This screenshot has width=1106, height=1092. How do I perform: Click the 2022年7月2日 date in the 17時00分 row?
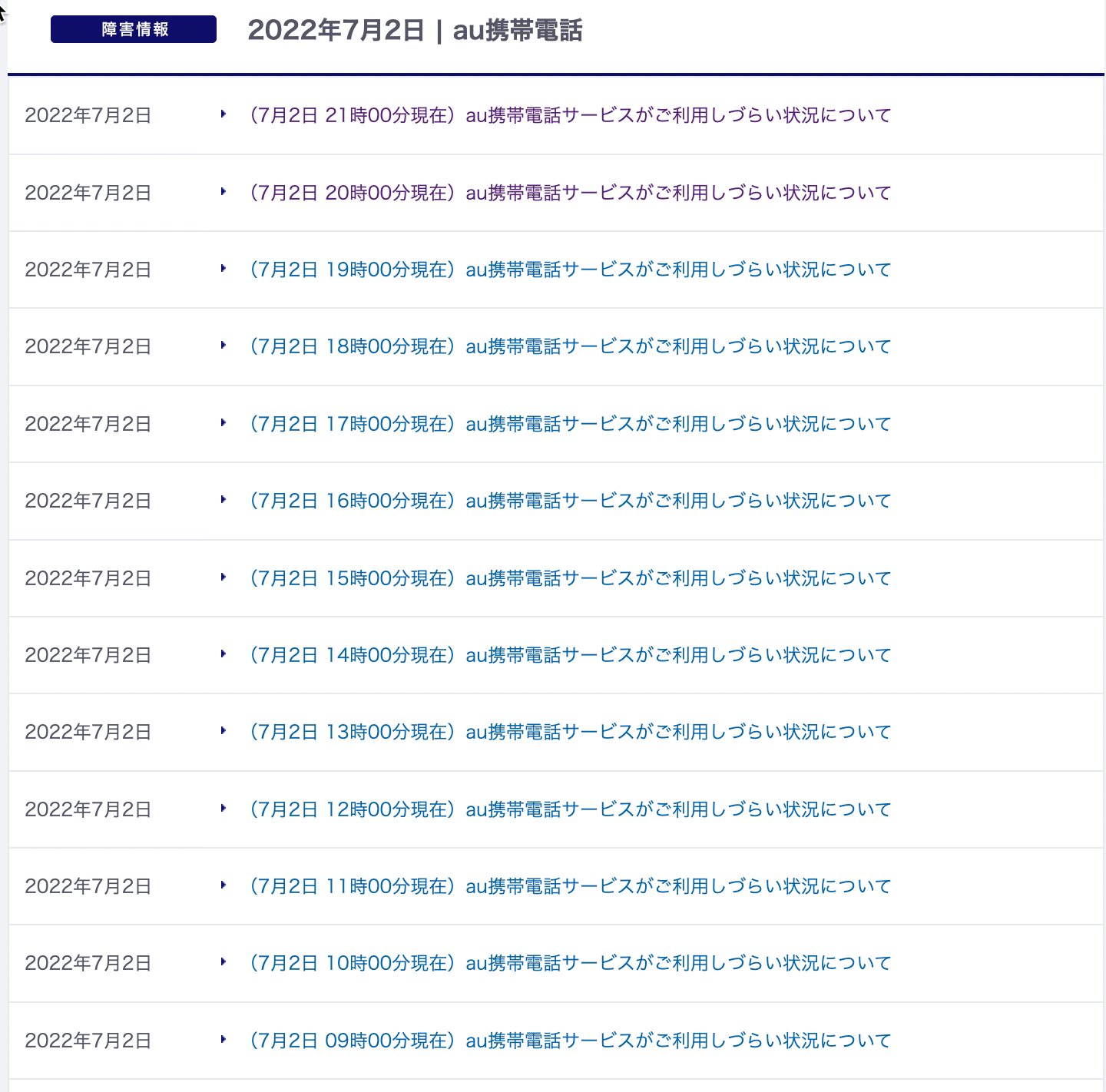(88, 424)
